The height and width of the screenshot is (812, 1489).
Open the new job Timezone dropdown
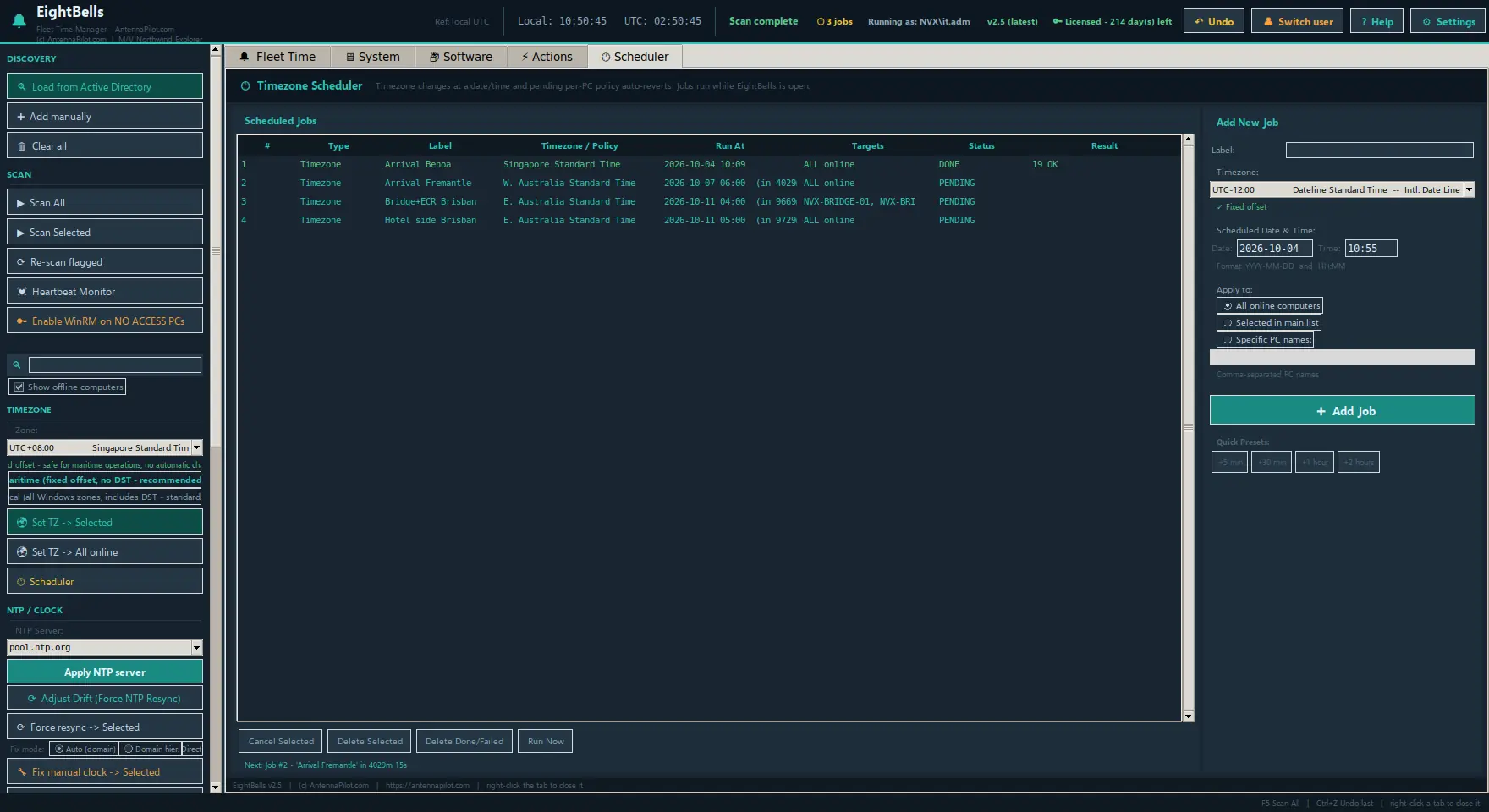pos(1469,189)
